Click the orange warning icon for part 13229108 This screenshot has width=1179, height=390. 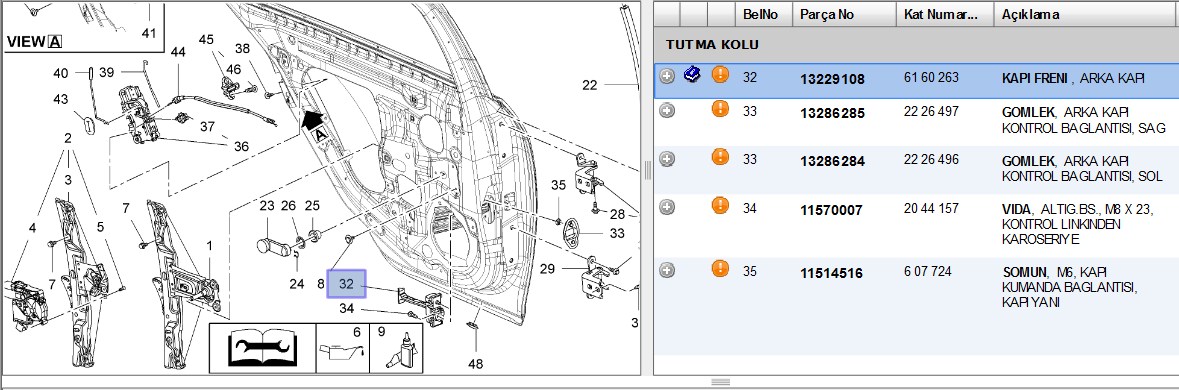coord(720,74)
